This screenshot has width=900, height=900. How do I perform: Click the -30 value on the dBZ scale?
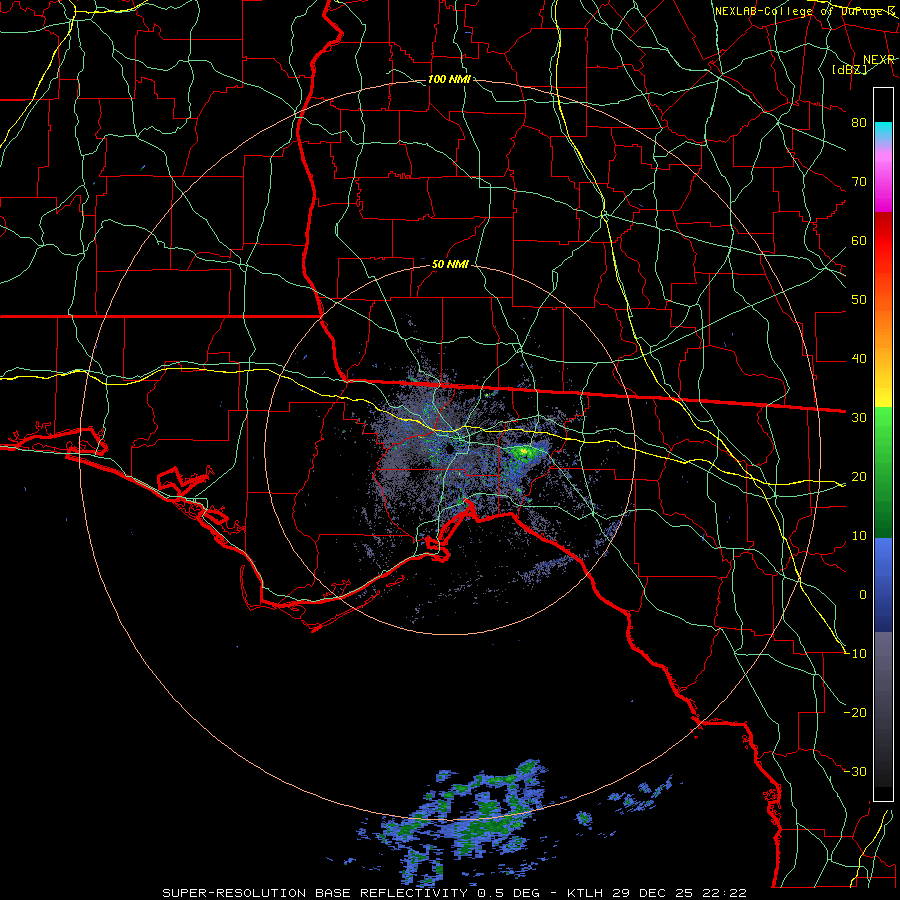(856, 771)
